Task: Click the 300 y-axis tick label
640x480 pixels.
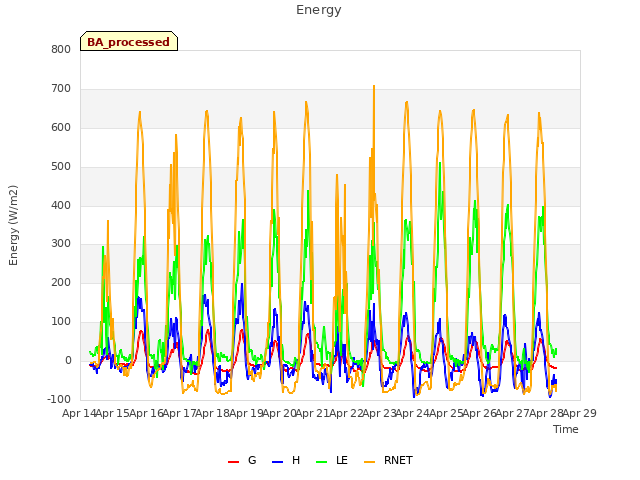Action: click(61, 244)
